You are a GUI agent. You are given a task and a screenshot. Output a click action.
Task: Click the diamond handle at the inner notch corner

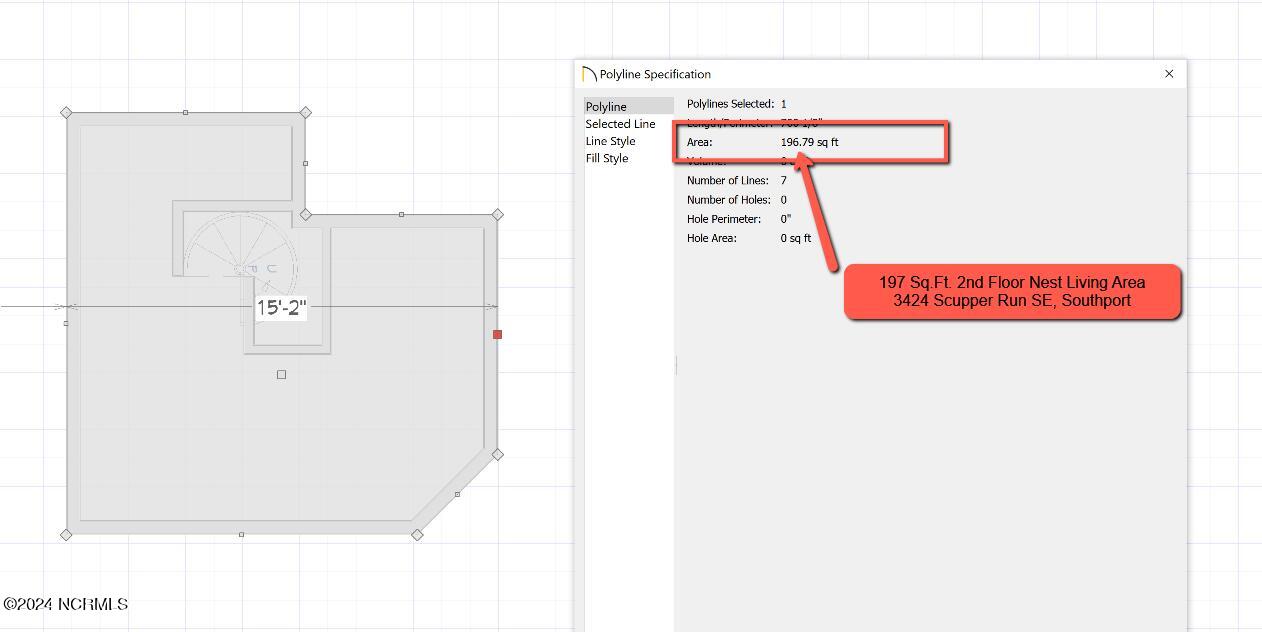tap(306, 214)
